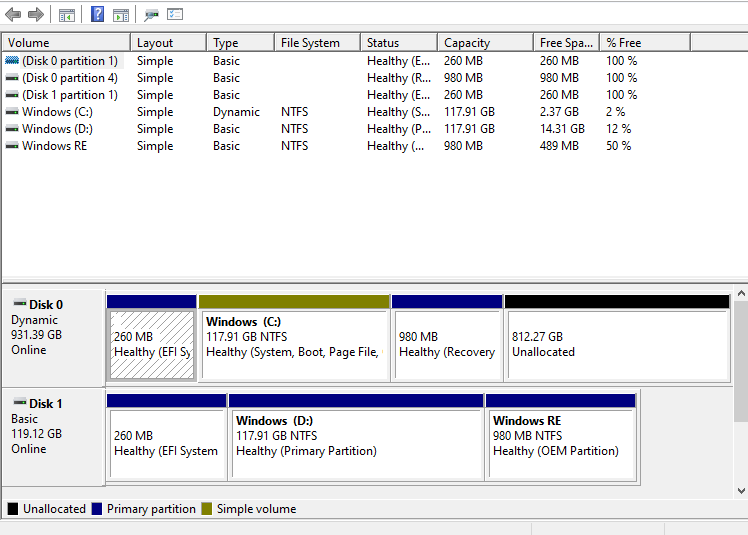Click scroll up arrow in disk pane
Screen dimensions: 748x535
pos(741,294)
